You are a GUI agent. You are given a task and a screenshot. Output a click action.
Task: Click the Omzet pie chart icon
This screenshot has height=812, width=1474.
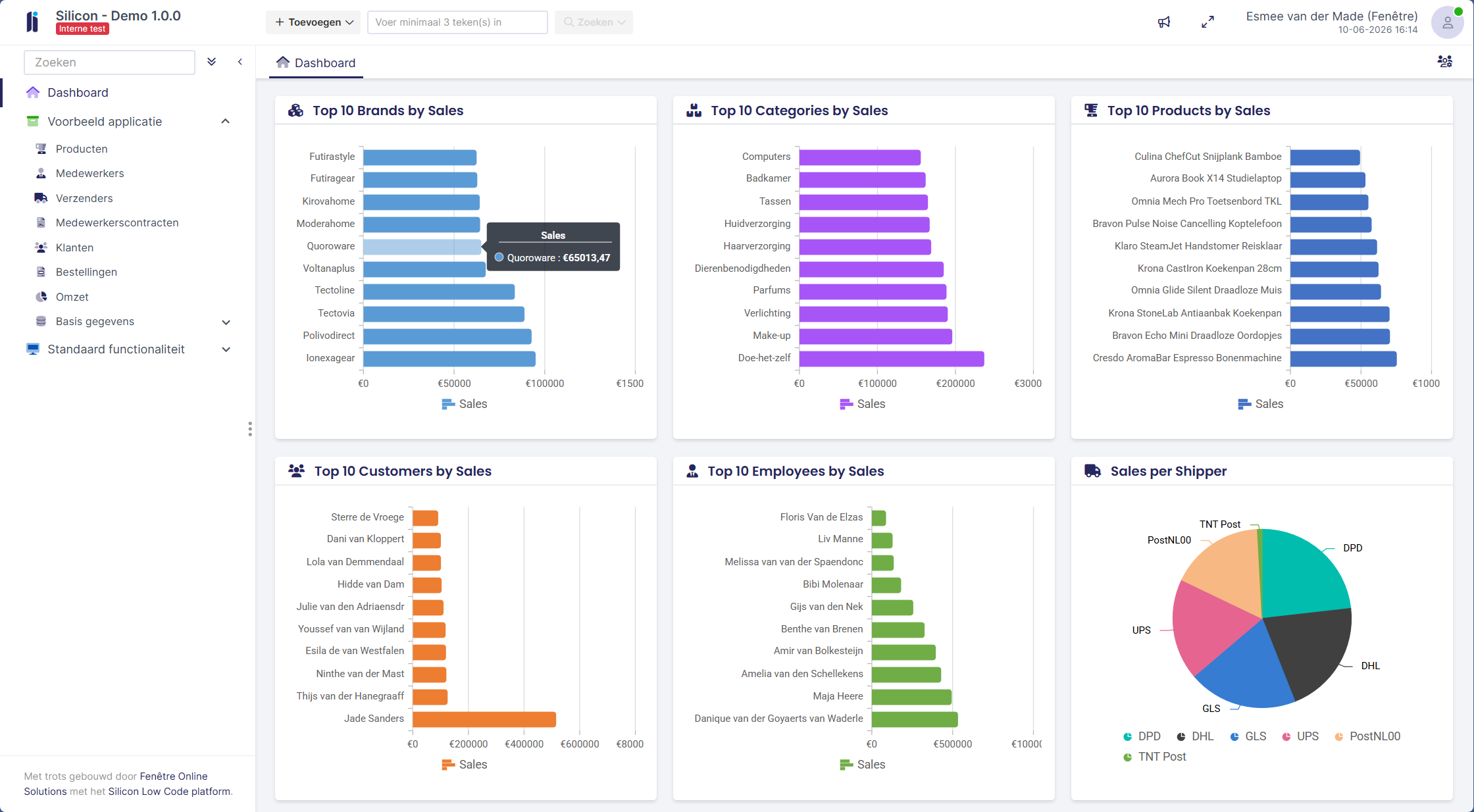tap(41, 297)
